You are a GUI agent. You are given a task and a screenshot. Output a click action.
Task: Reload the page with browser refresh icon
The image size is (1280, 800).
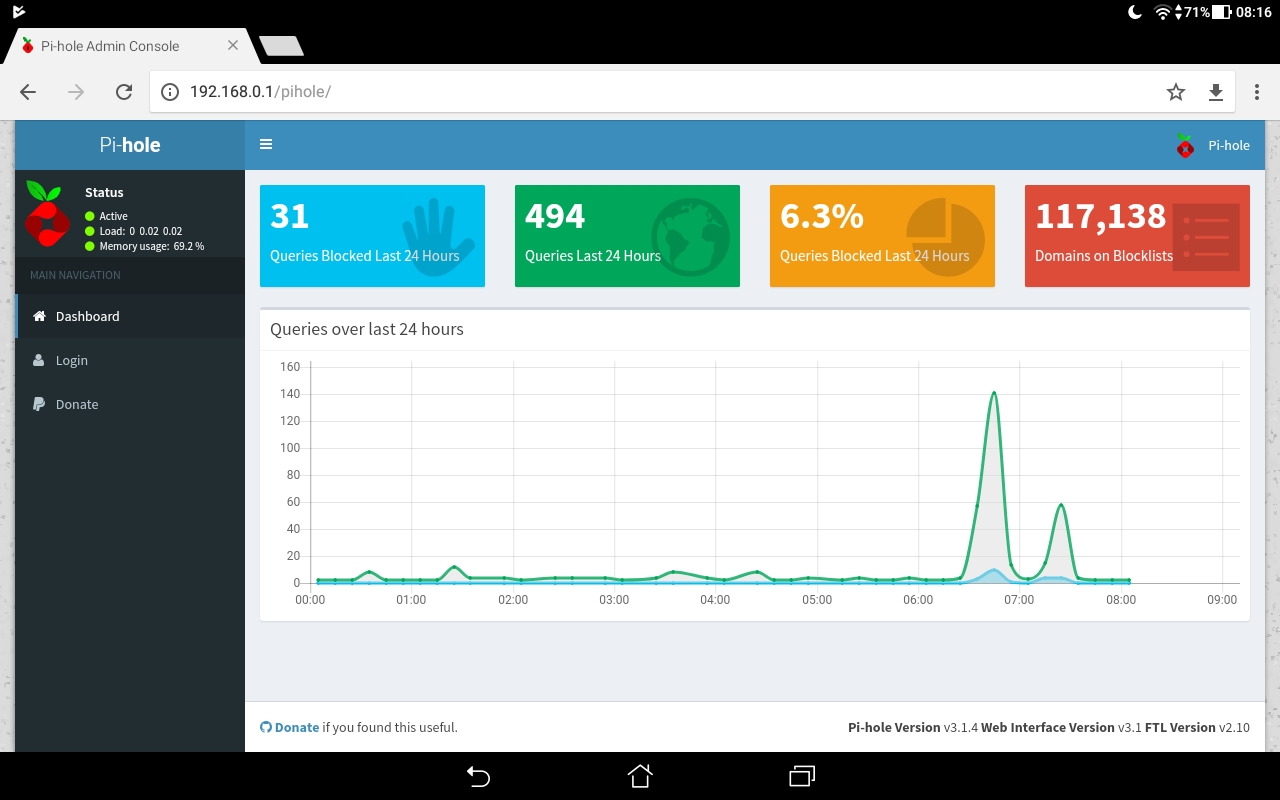click(124, 92)
